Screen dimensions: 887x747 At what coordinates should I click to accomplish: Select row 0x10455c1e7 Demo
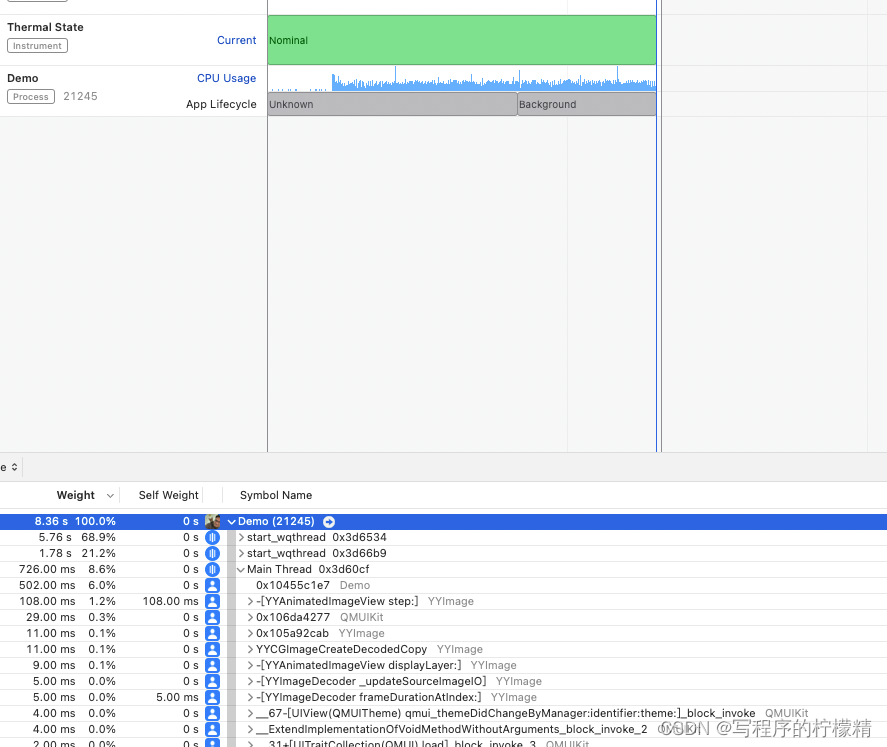coord(444,585)
